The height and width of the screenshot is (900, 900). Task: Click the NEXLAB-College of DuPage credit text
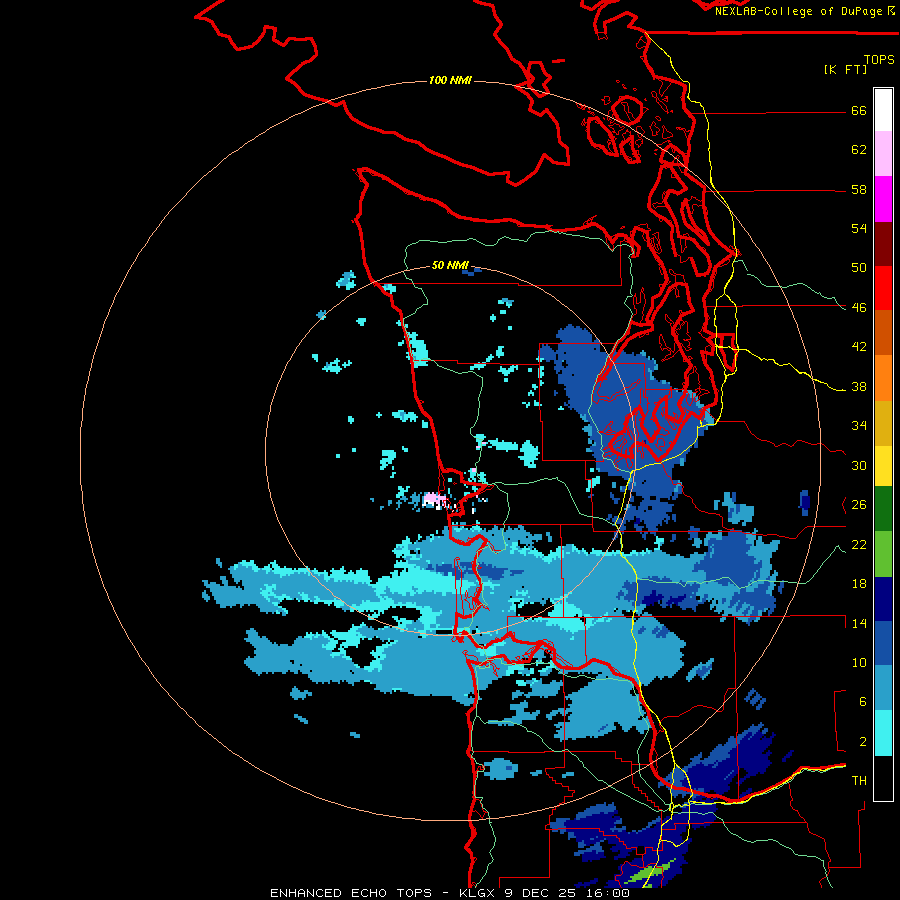pos(805,11)
